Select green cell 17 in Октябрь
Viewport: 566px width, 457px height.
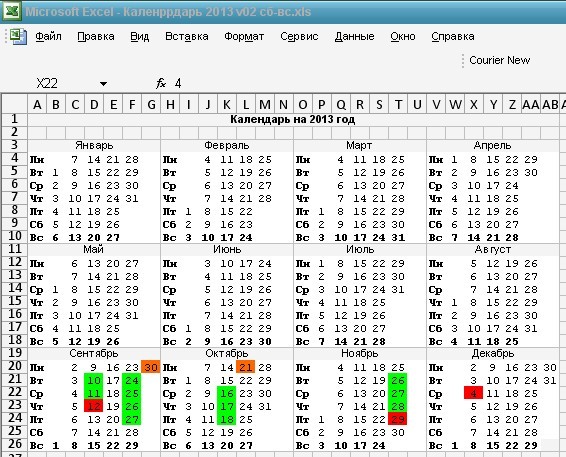(x=227, y=406)
